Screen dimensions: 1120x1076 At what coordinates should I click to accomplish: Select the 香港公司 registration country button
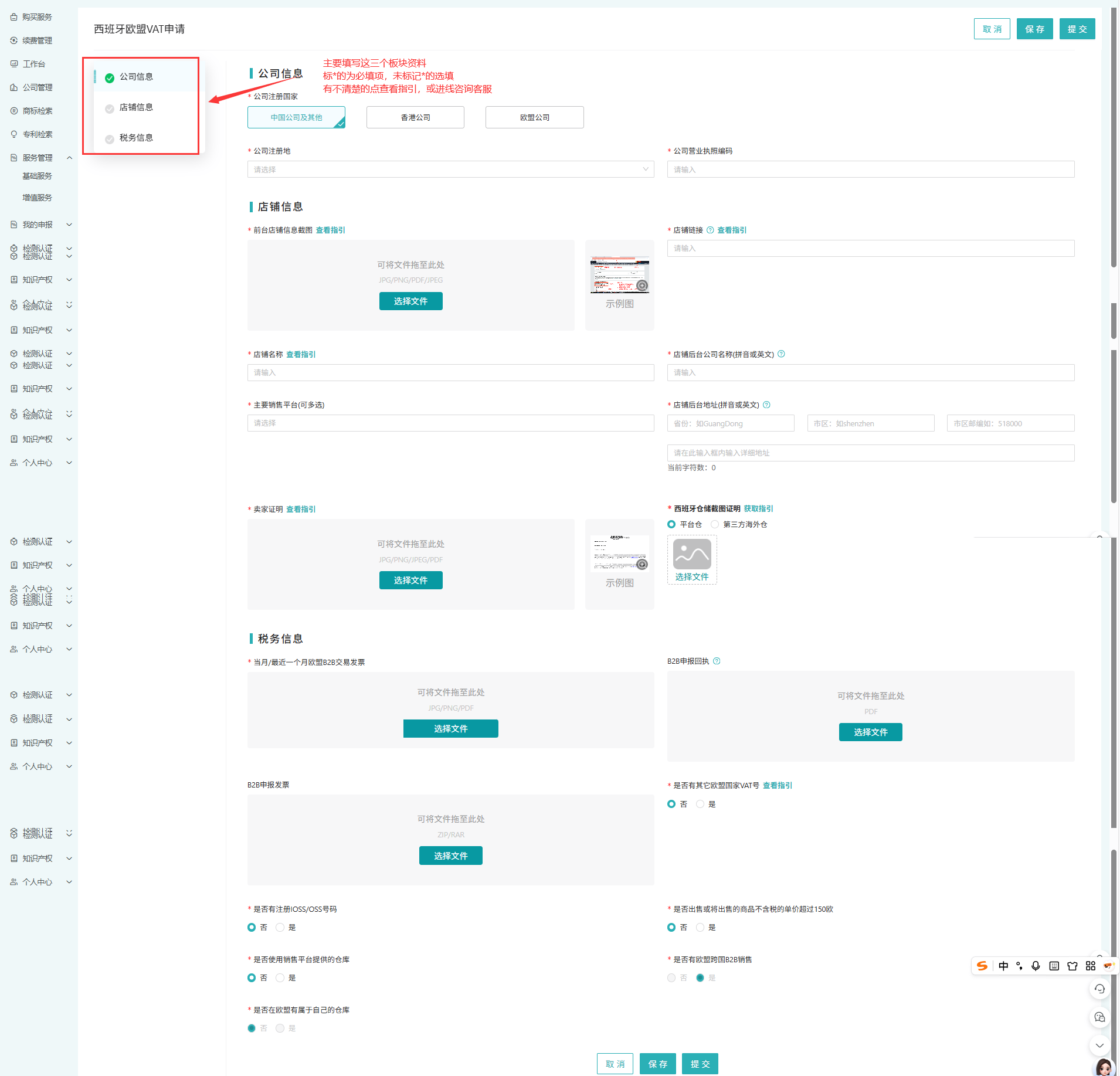click(415, 117)
